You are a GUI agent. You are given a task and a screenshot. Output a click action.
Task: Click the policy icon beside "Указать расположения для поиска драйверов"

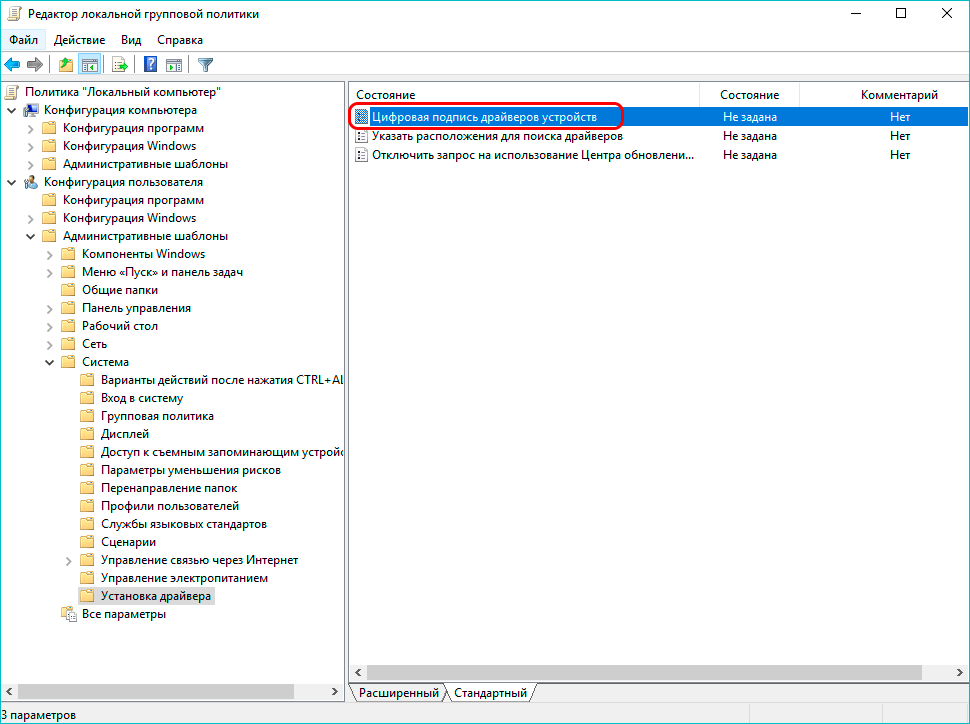click(x=361, y=136)
